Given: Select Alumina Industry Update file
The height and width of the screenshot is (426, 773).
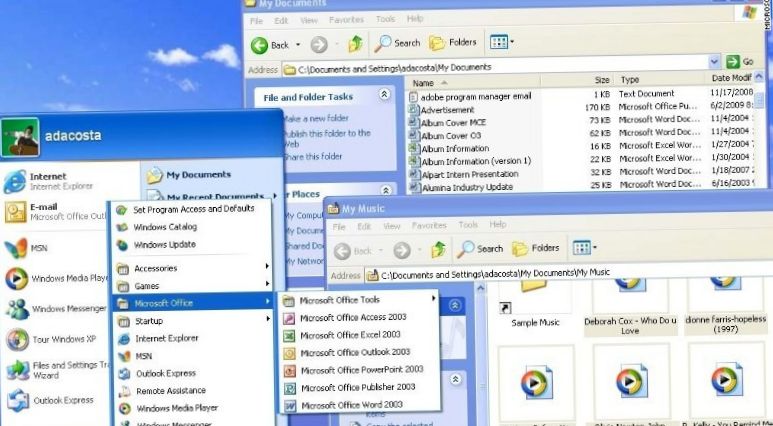Looking at the screenshot, I should point(461,187).
